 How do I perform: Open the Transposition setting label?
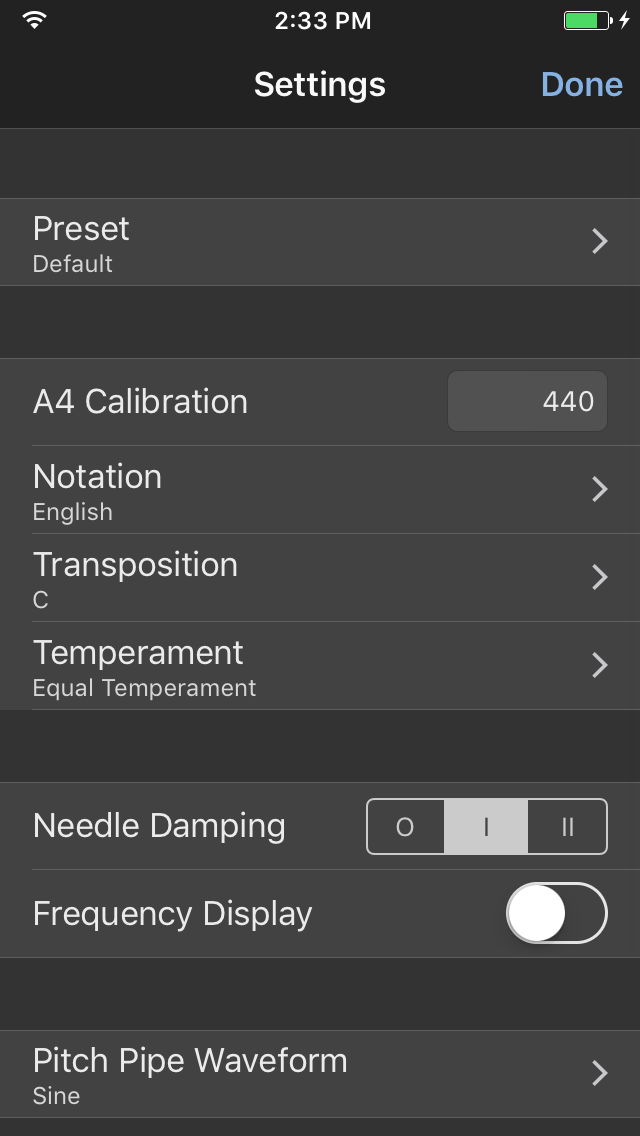tap(135, 565)
